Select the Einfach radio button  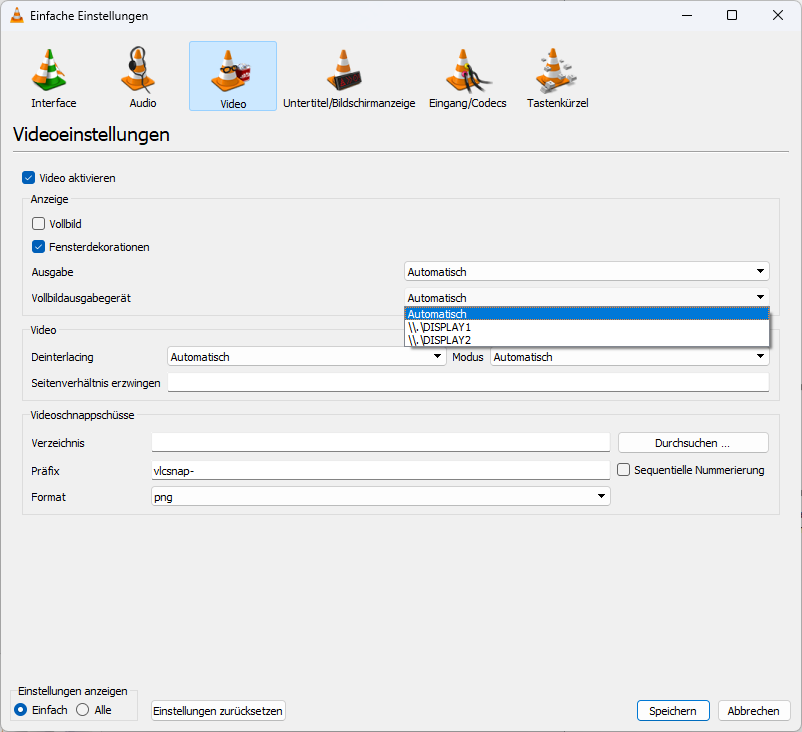click(x=20, y=709)
